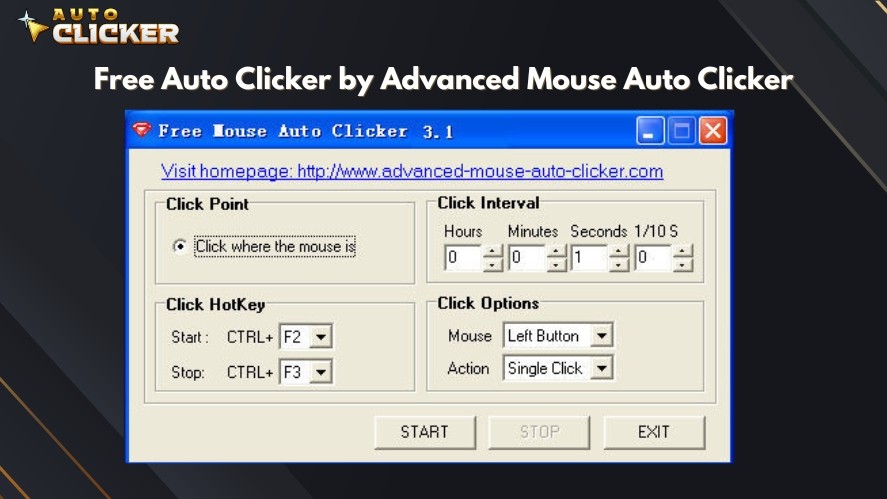
Task: Click the greyed-out STOP button
Action: 539,432
